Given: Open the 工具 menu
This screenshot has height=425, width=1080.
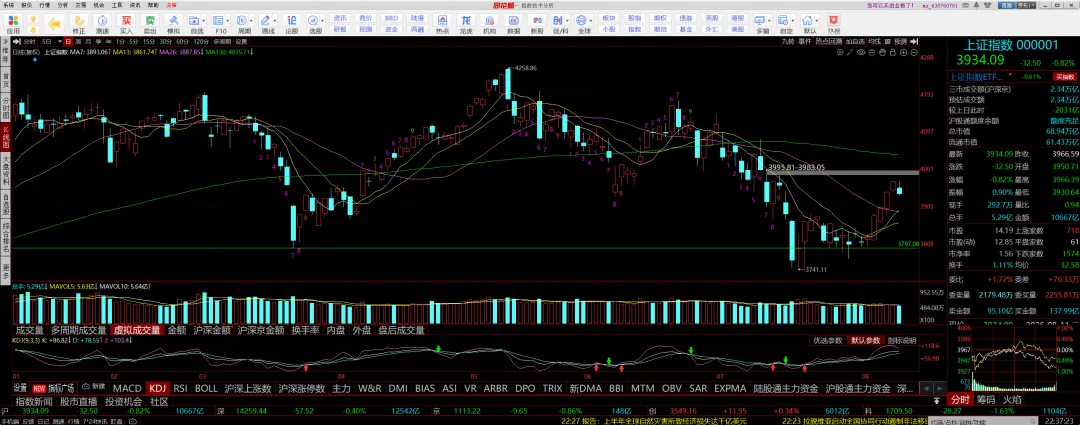Looking at the screenshot, I should tap(116, 4).
